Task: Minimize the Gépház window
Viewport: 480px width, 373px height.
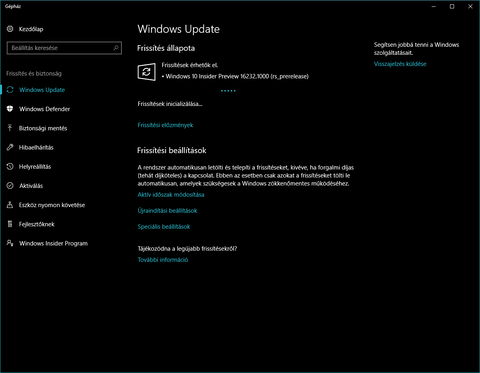Action: click(434, 7)
